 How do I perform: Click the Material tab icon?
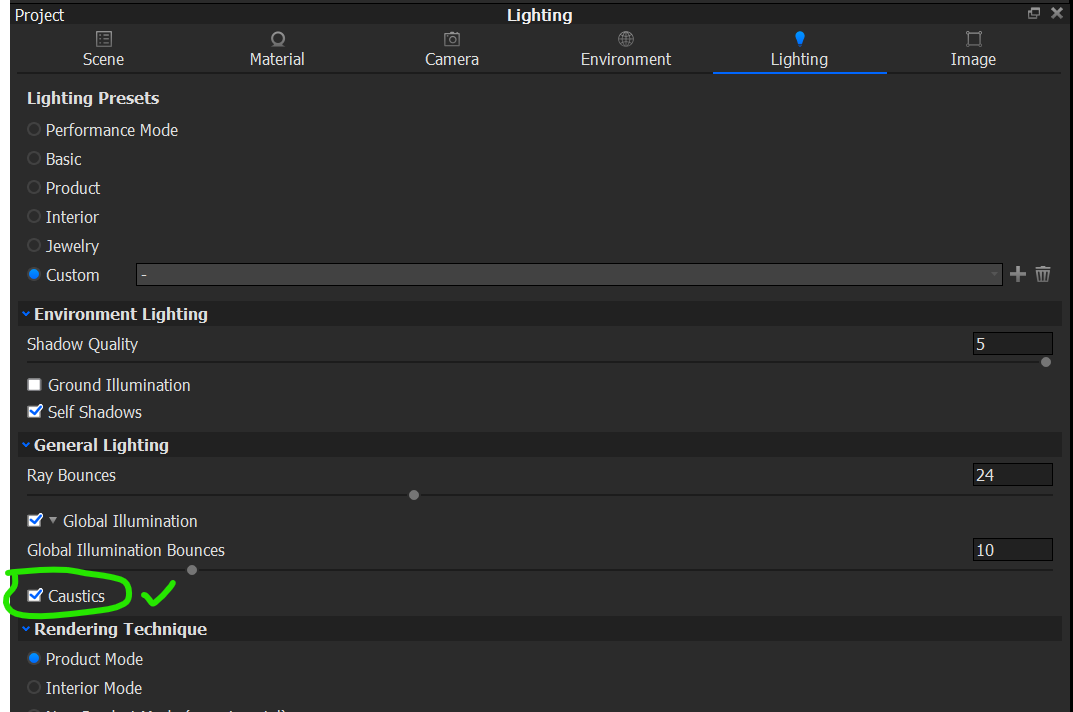277,39
